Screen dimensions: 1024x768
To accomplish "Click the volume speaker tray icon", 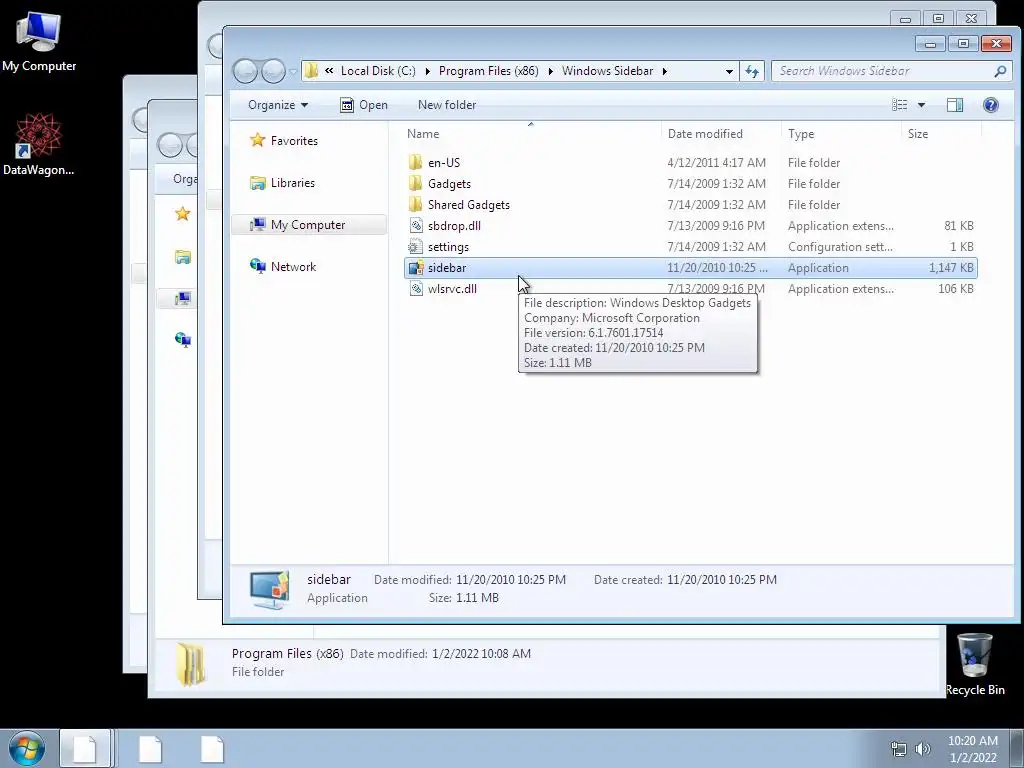I will (x=923, y=749).
